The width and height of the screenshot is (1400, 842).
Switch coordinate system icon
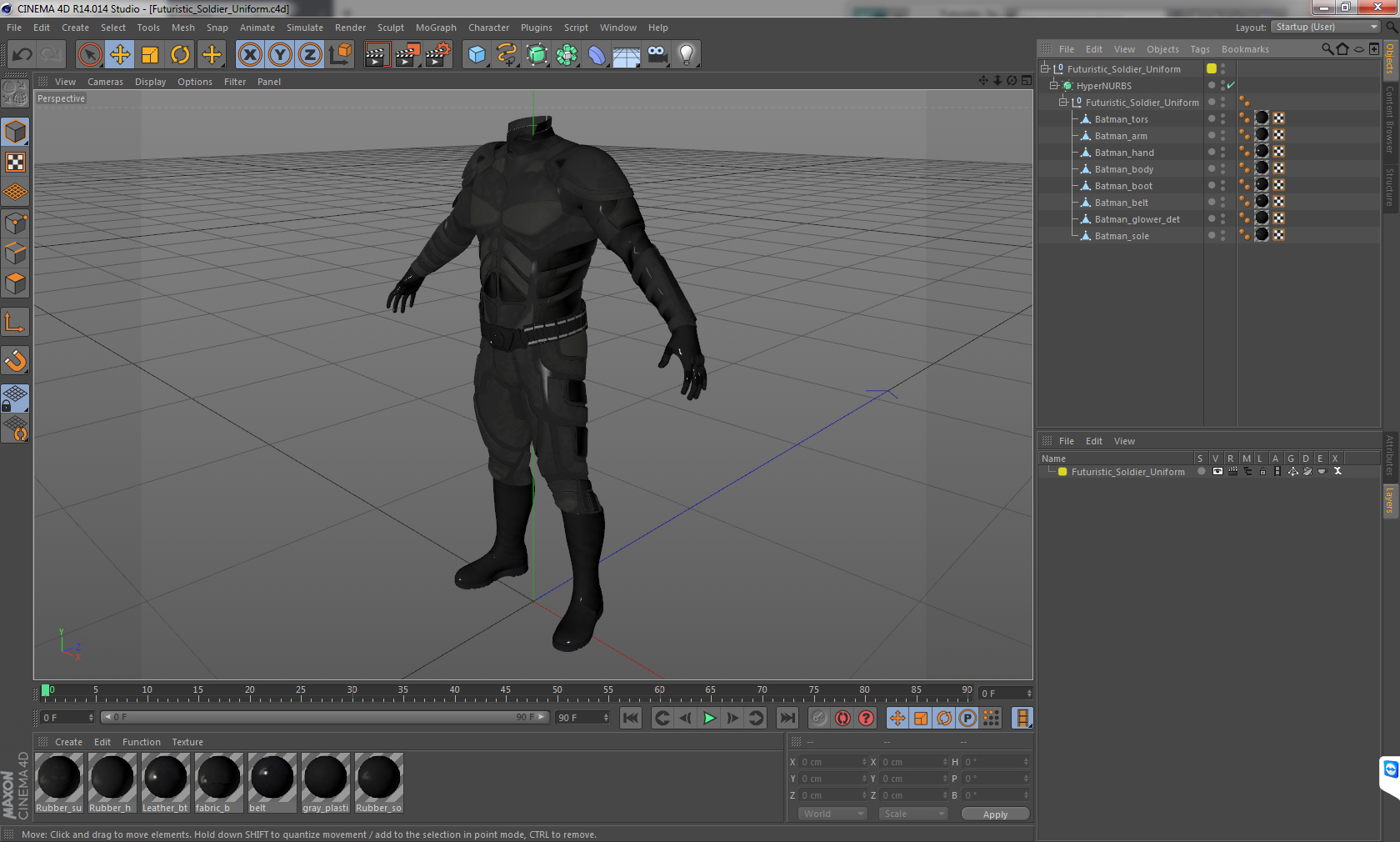pos(340,55)
